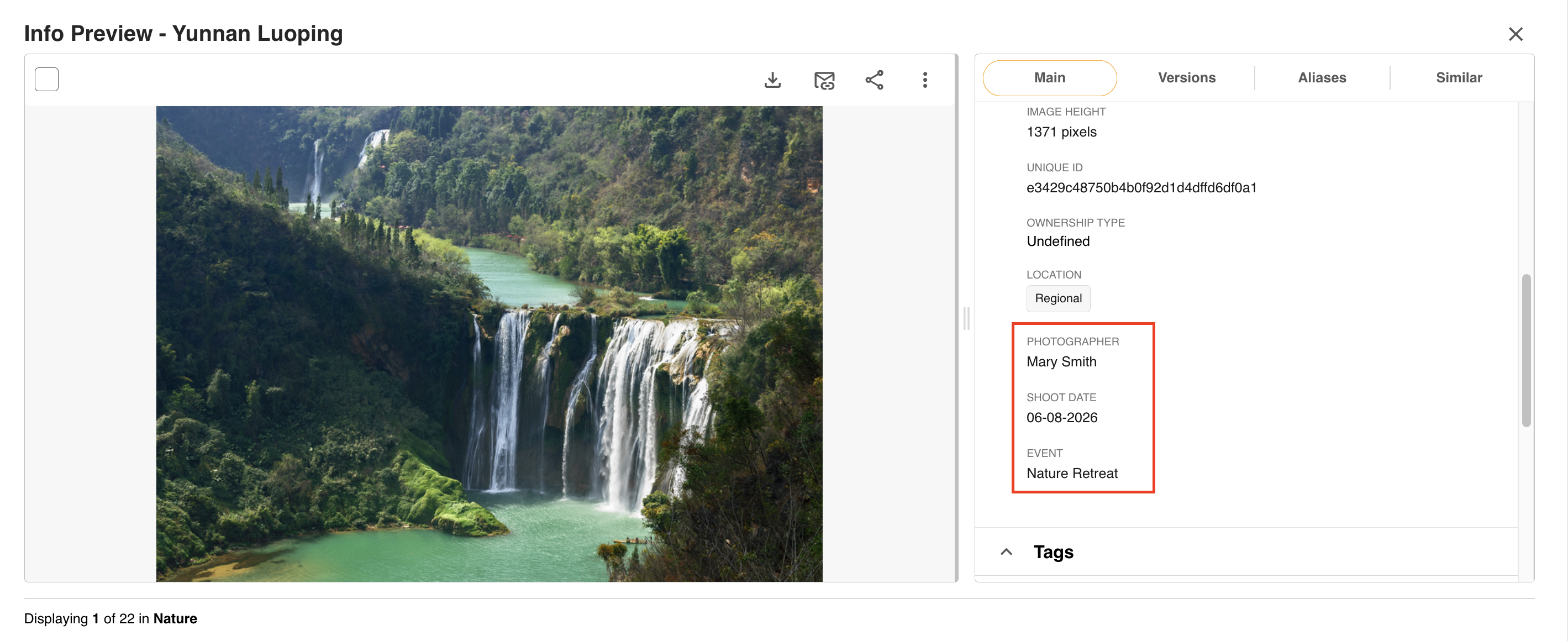Screen dimensions: 1568x641
Task: Click the OWNERSHIP TYPE field label
Action: tap(1075, 223)
